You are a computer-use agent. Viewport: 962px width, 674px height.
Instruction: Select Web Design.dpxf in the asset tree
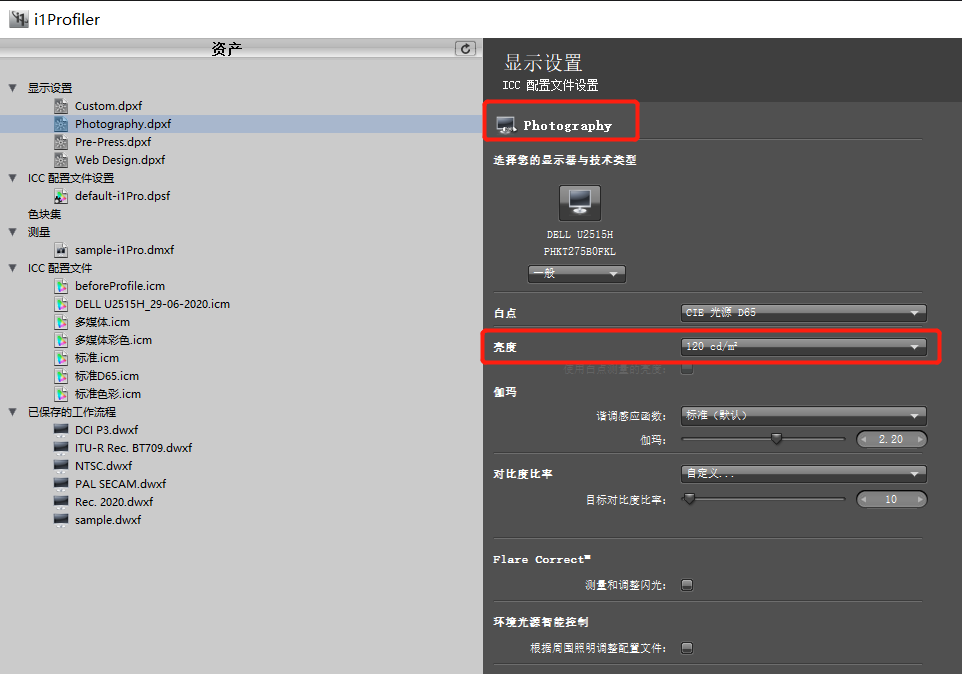119,160
